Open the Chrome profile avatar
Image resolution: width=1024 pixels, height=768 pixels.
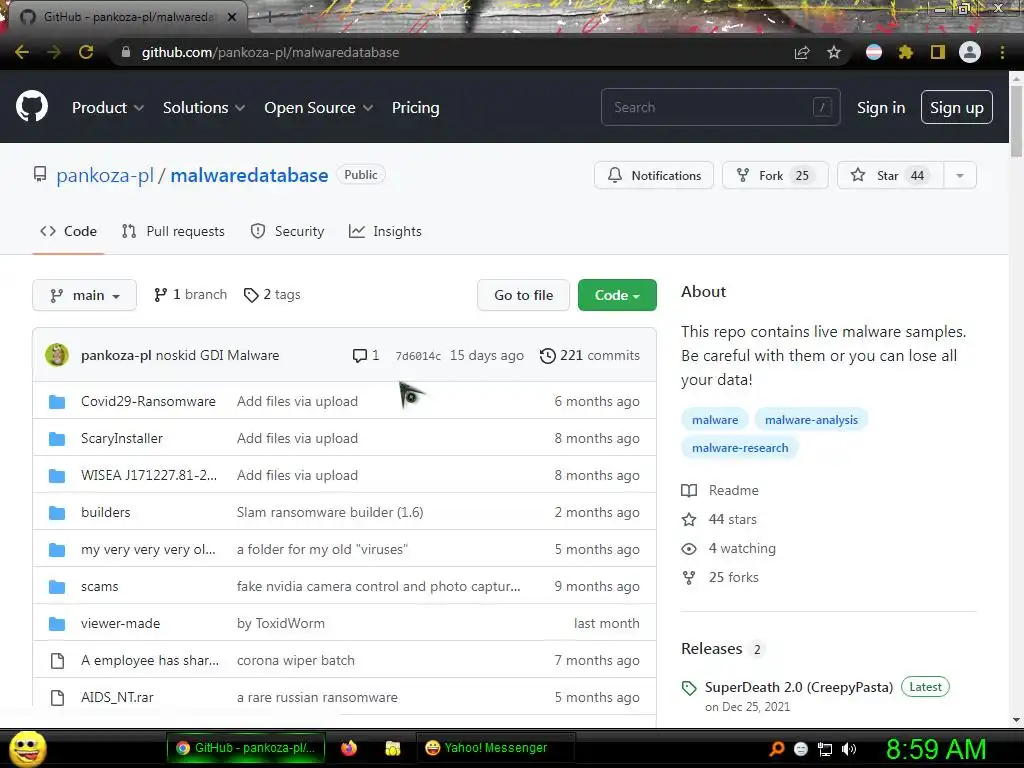click(970, 52)
